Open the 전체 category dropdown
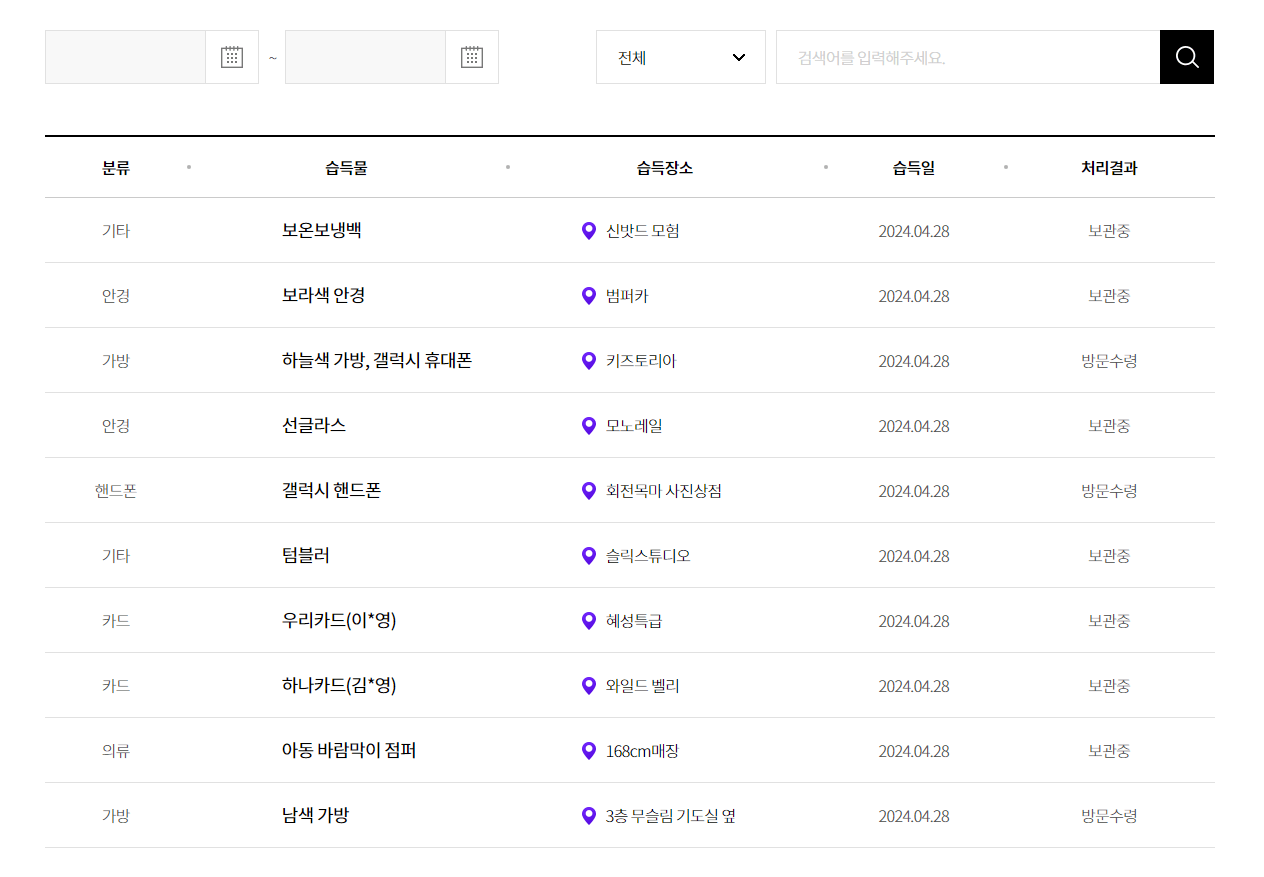The height and width of the screenshot is (877, 1264). click(x=680, y=57)
